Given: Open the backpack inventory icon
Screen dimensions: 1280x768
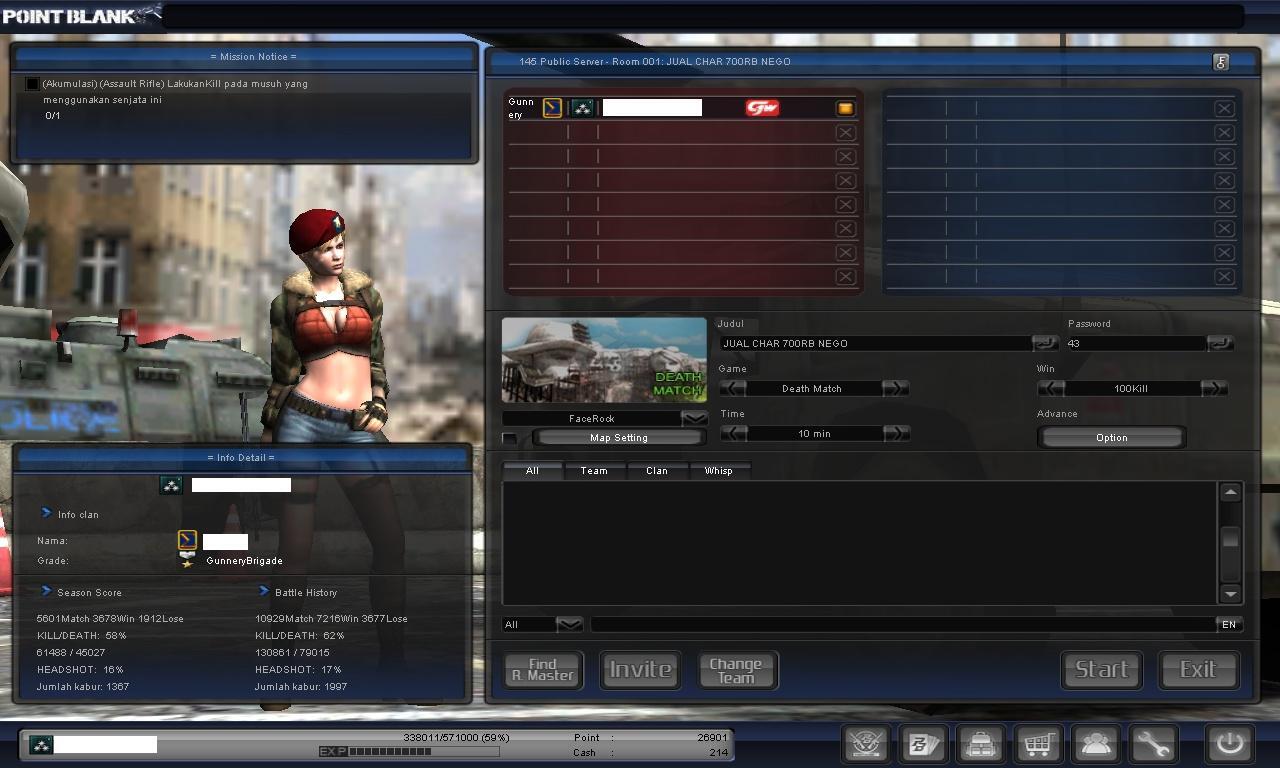Looking at the screenshot, I should pyautogui.click(x=981, y=744).
